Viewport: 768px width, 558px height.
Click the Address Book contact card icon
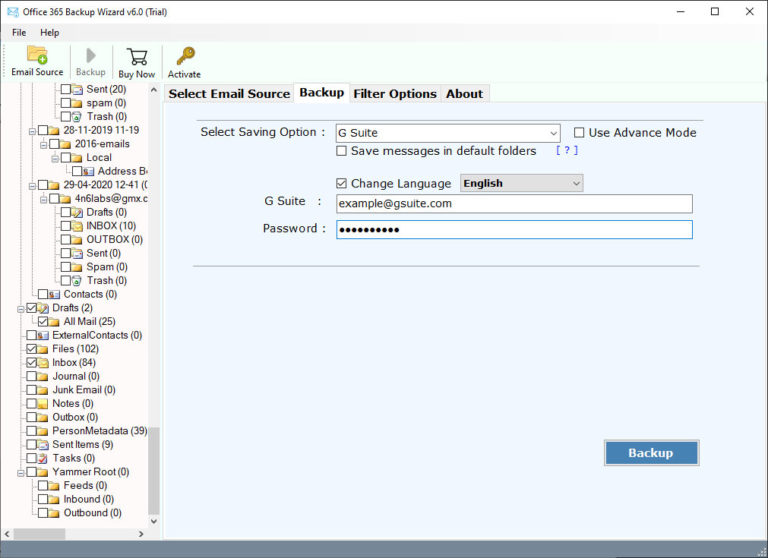click(x=88, y=171)
